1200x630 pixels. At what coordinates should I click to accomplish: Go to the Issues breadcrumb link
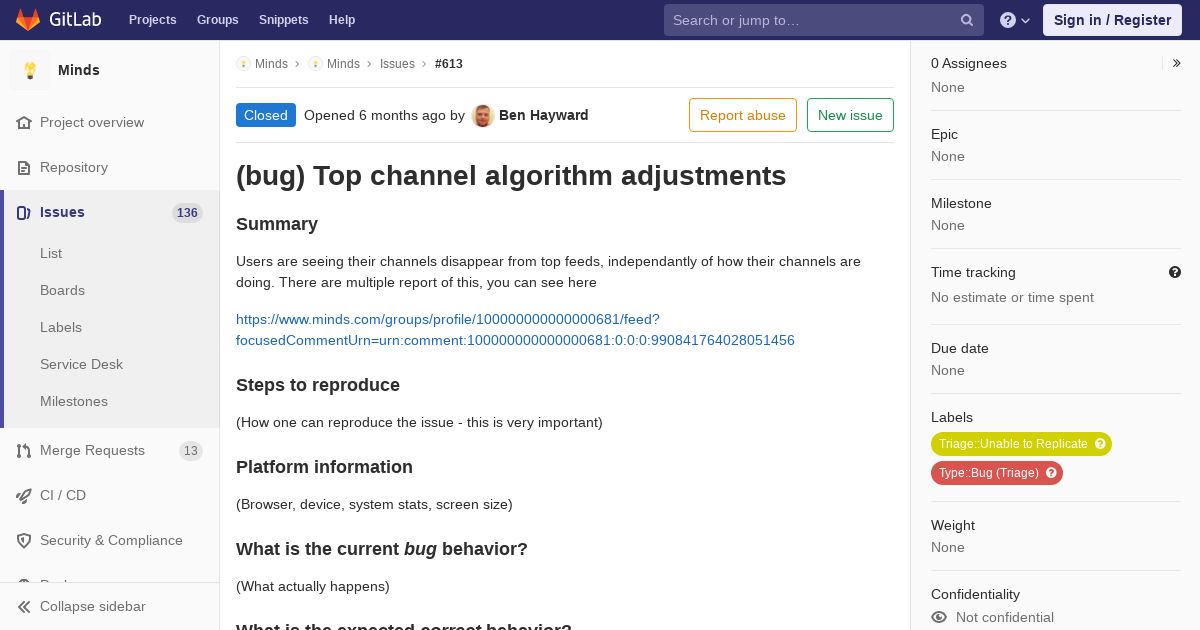pyautogui.click(x=397, y=63)
